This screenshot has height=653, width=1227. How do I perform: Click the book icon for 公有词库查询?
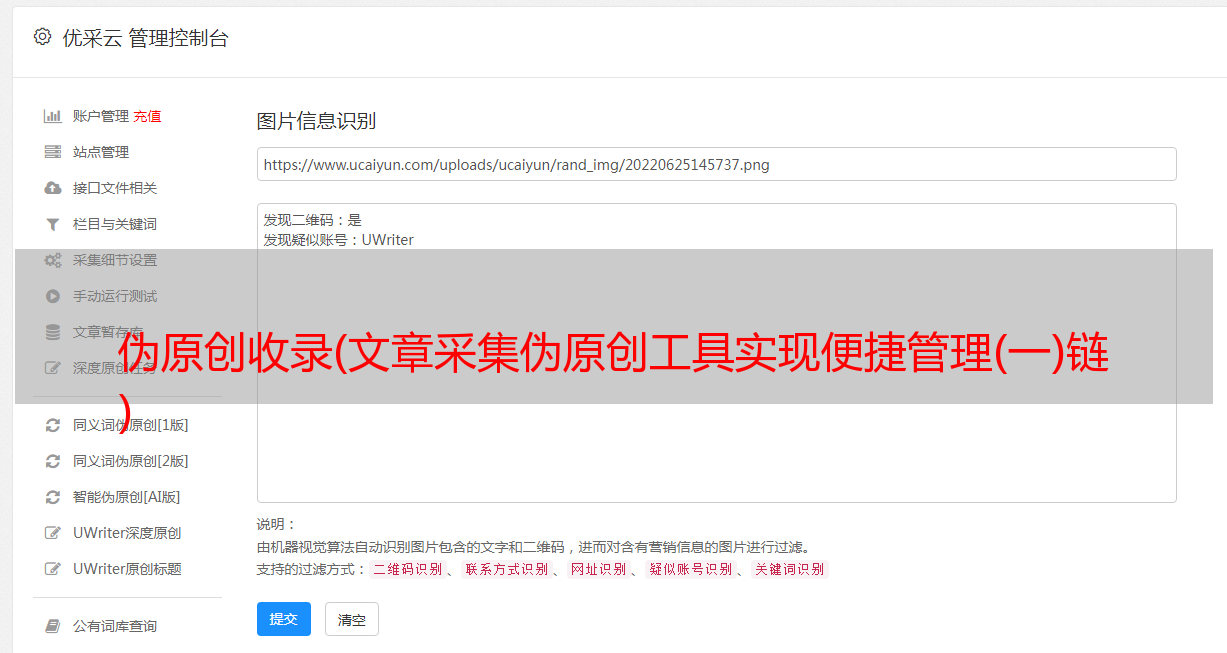click(x=53, y=626)
